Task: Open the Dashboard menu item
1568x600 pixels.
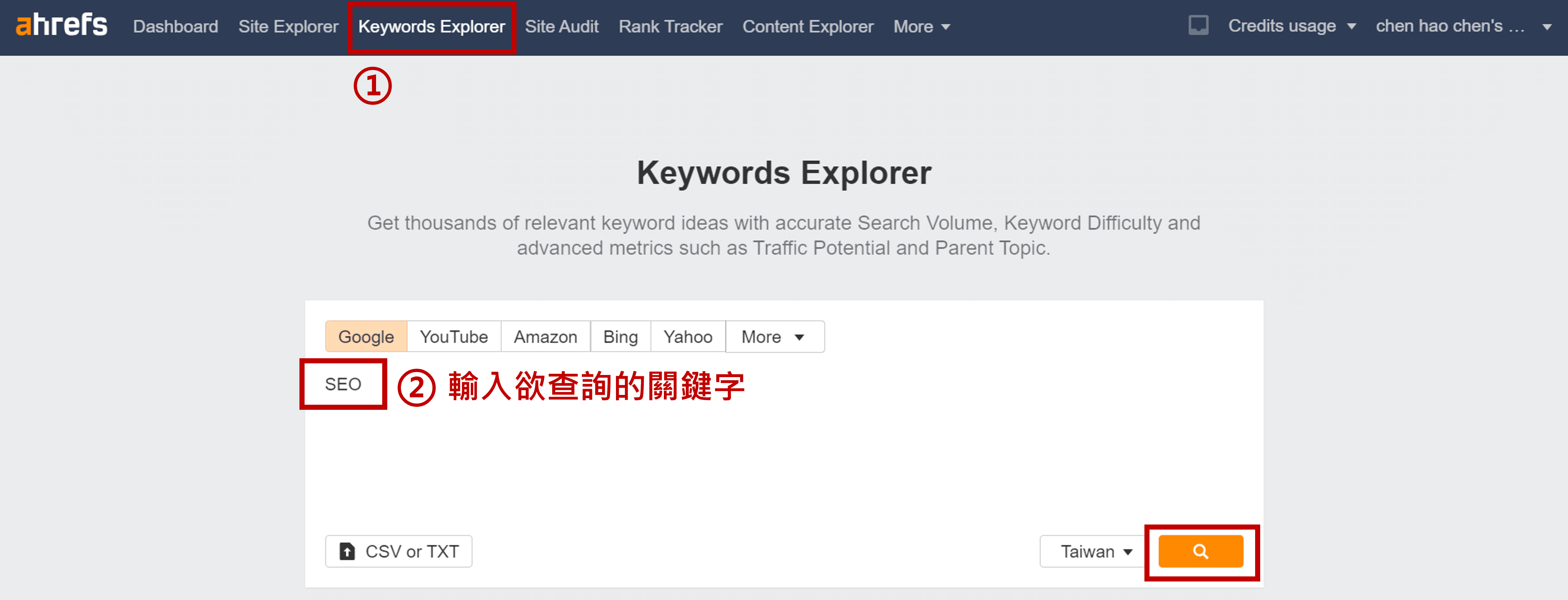Action: (175, 27)
